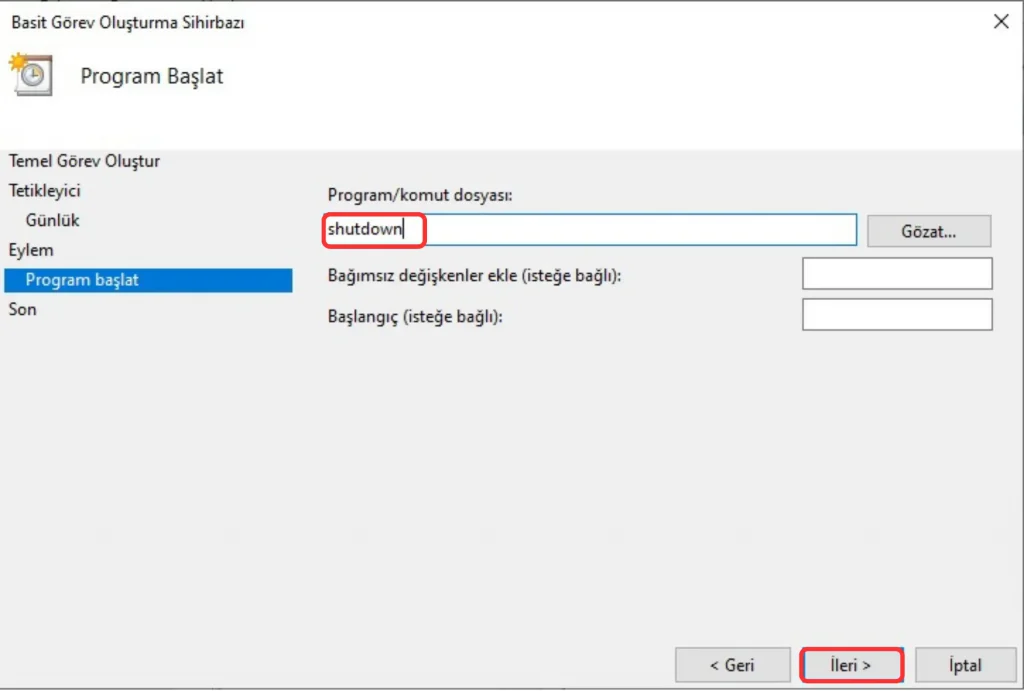Screen dimensions: 1024x691
Task: Focus the Program/komut dosyası text field
Action: (x=640, y=230)
